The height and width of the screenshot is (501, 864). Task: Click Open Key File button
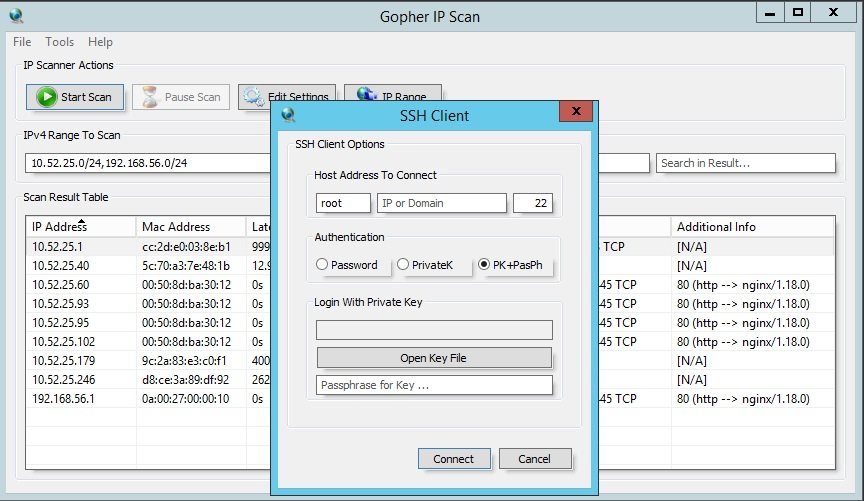pos(434,358)
